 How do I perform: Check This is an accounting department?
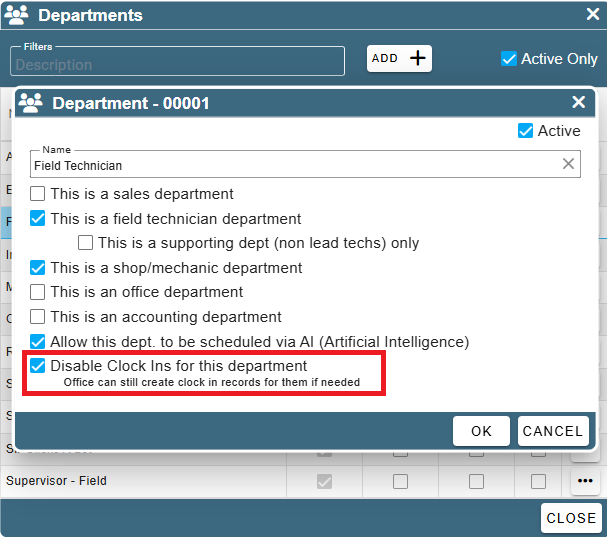pyautogui.click(x=38, y=317)
